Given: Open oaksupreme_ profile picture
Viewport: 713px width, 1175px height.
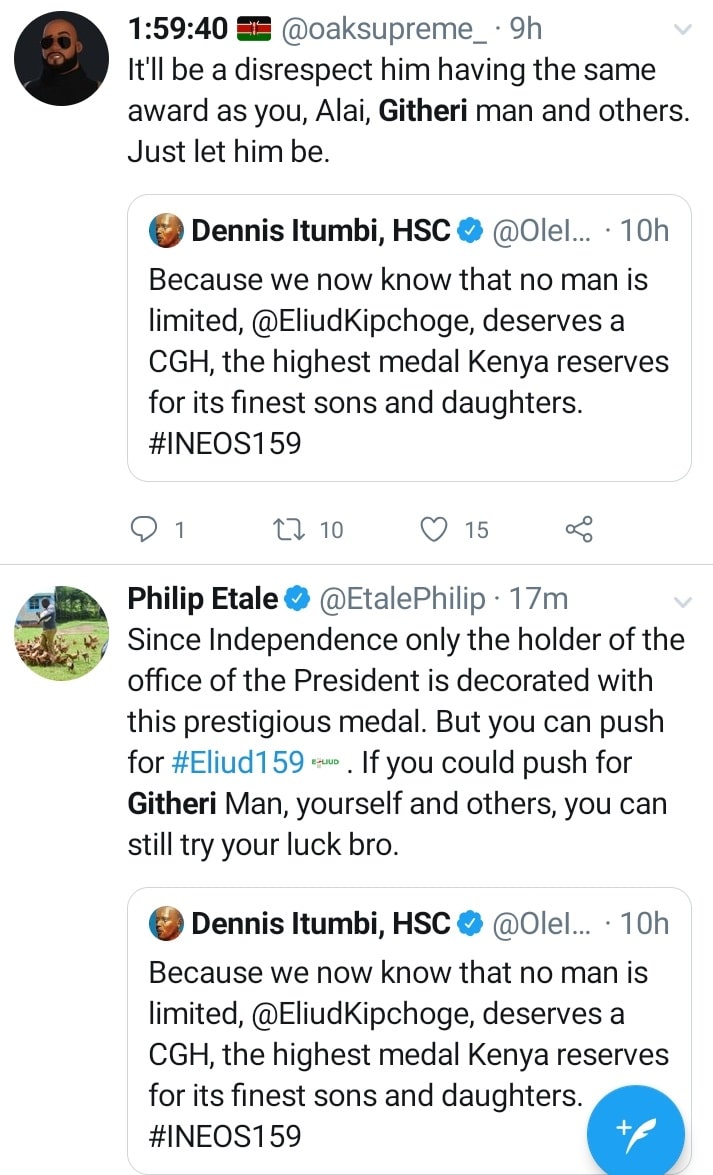Looking at the screenshot, I should (61, 58).
